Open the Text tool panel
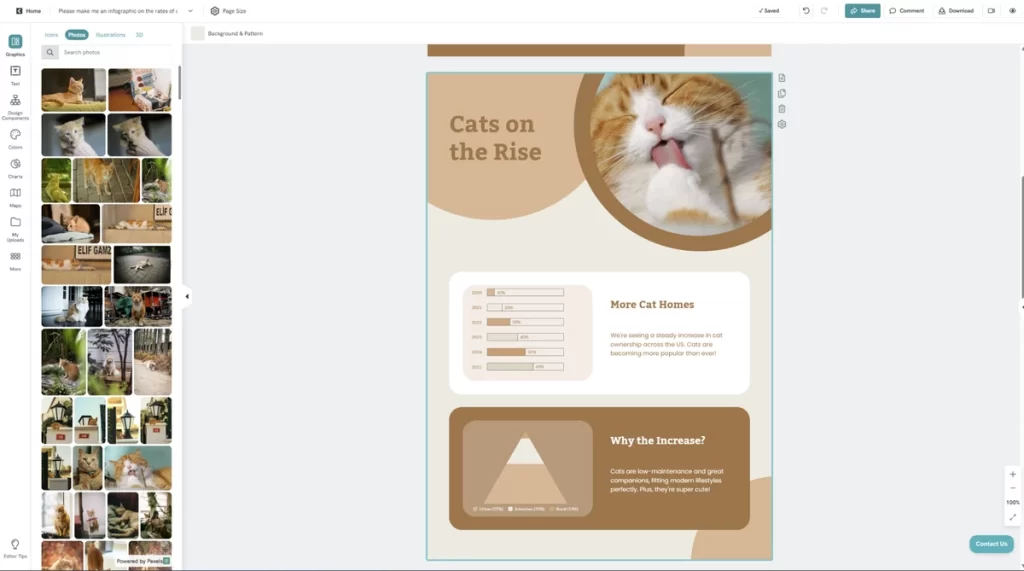The width and height of the screenshot is (1024, 571). point(15,75)
